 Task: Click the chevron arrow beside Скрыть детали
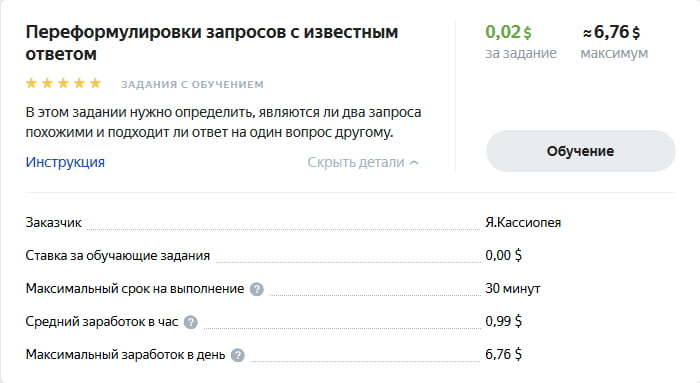[414, 163]
